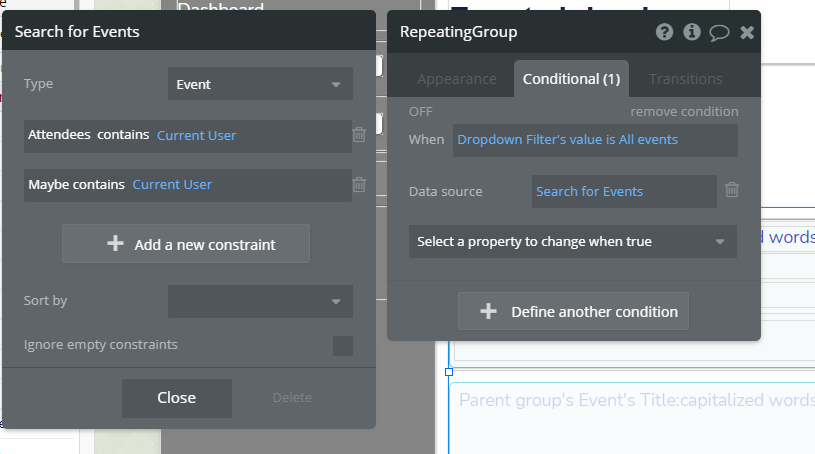Click the remove condition link

coord(684,112)
